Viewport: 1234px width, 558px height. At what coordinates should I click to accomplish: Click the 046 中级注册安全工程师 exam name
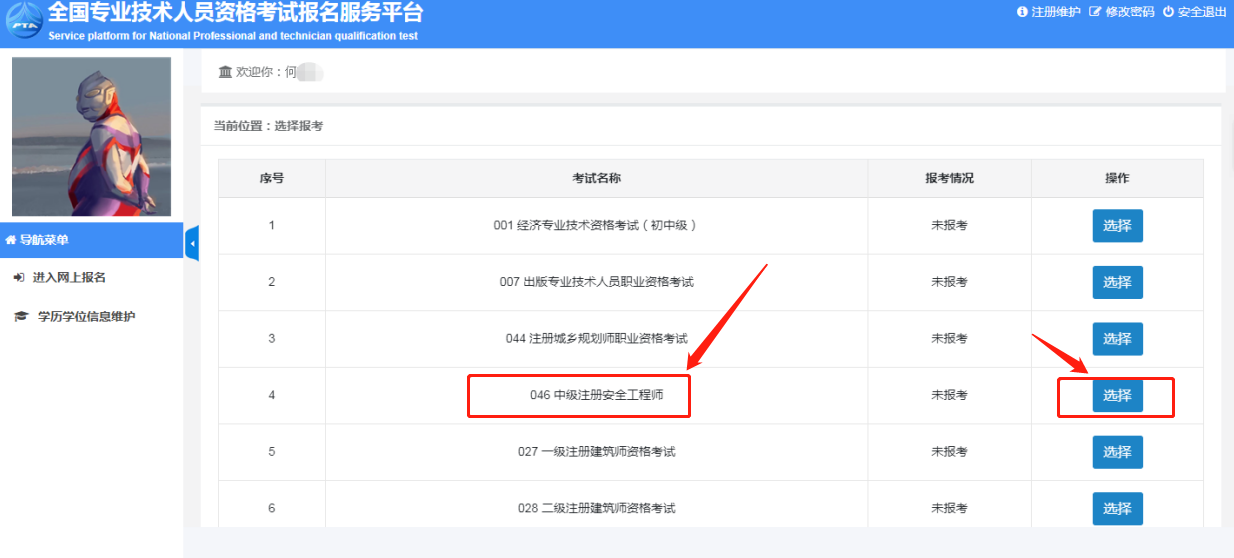point(596,395)
